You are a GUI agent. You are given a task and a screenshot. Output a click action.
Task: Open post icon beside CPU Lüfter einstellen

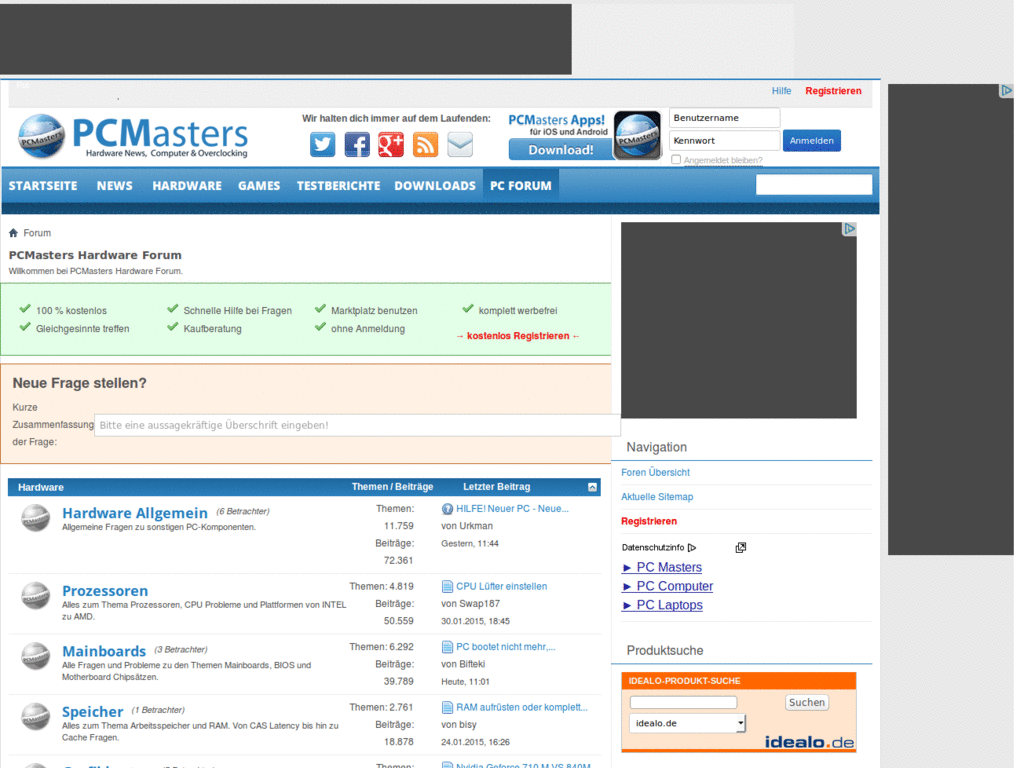(x=447, y=586)
